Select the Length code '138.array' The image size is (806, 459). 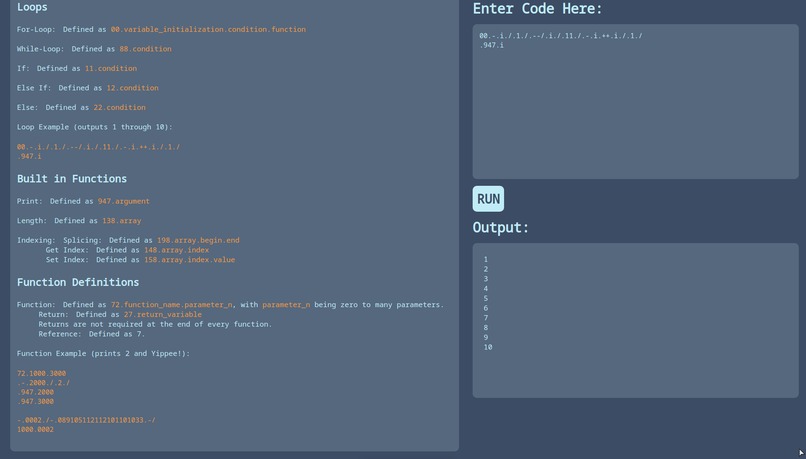point(122,221)
